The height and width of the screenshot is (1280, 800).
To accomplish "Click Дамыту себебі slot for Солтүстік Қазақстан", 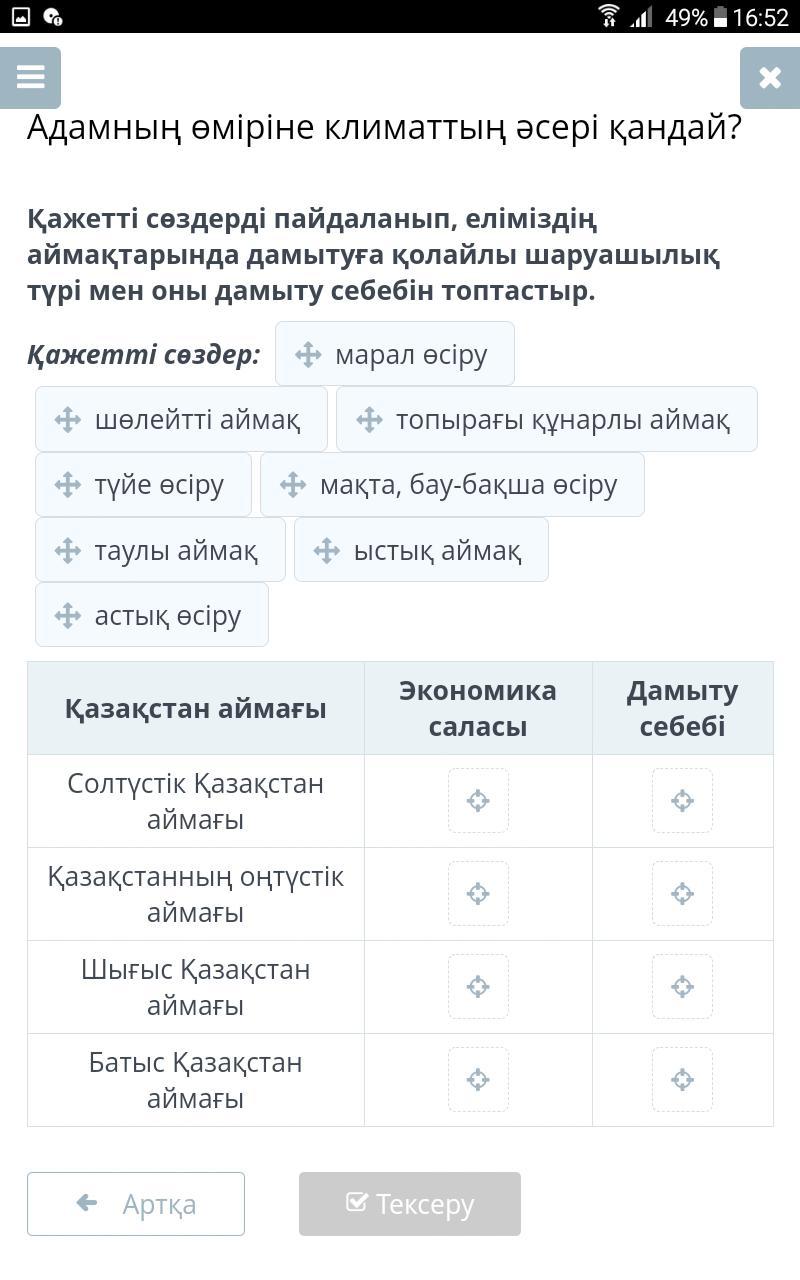I will [x=682, y=801].
